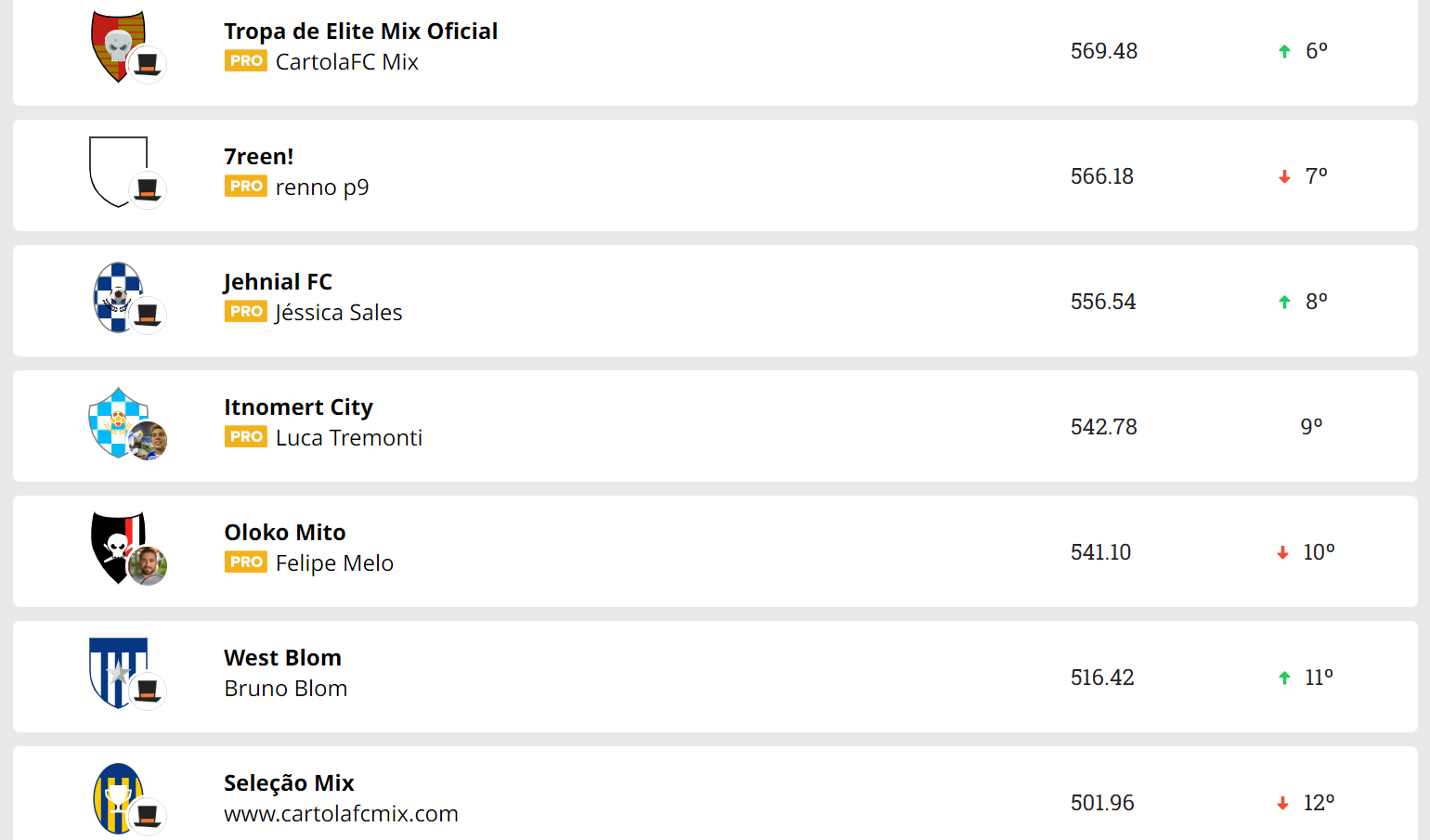The width and height of the screenshot is (1430, 840).
Task: Click PRO badge next to CartolaFC Mix
Action: [246, 61]
